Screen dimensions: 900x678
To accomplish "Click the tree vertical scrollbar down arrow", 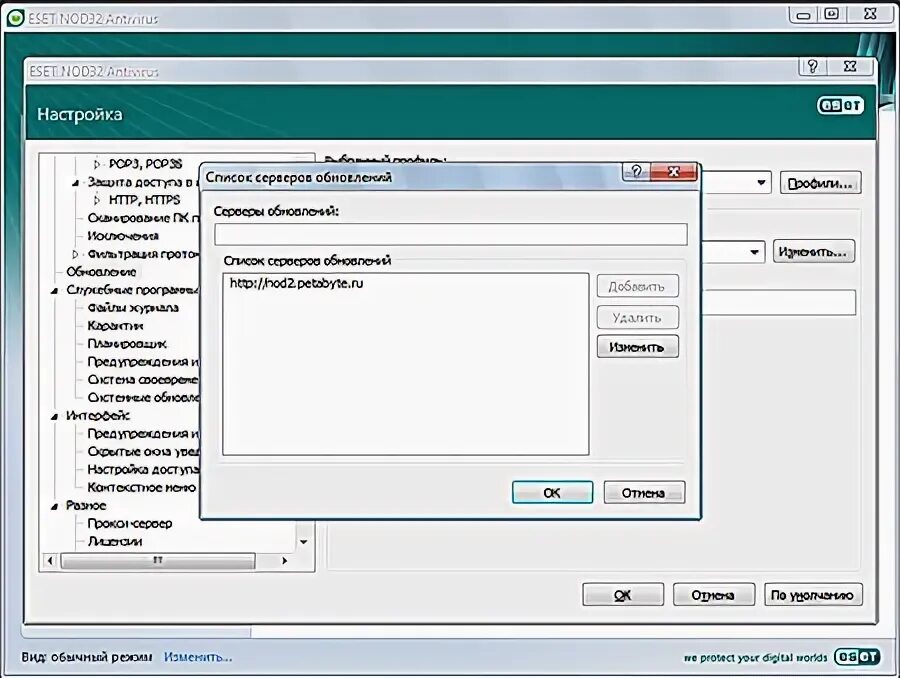I will point(304,542).
